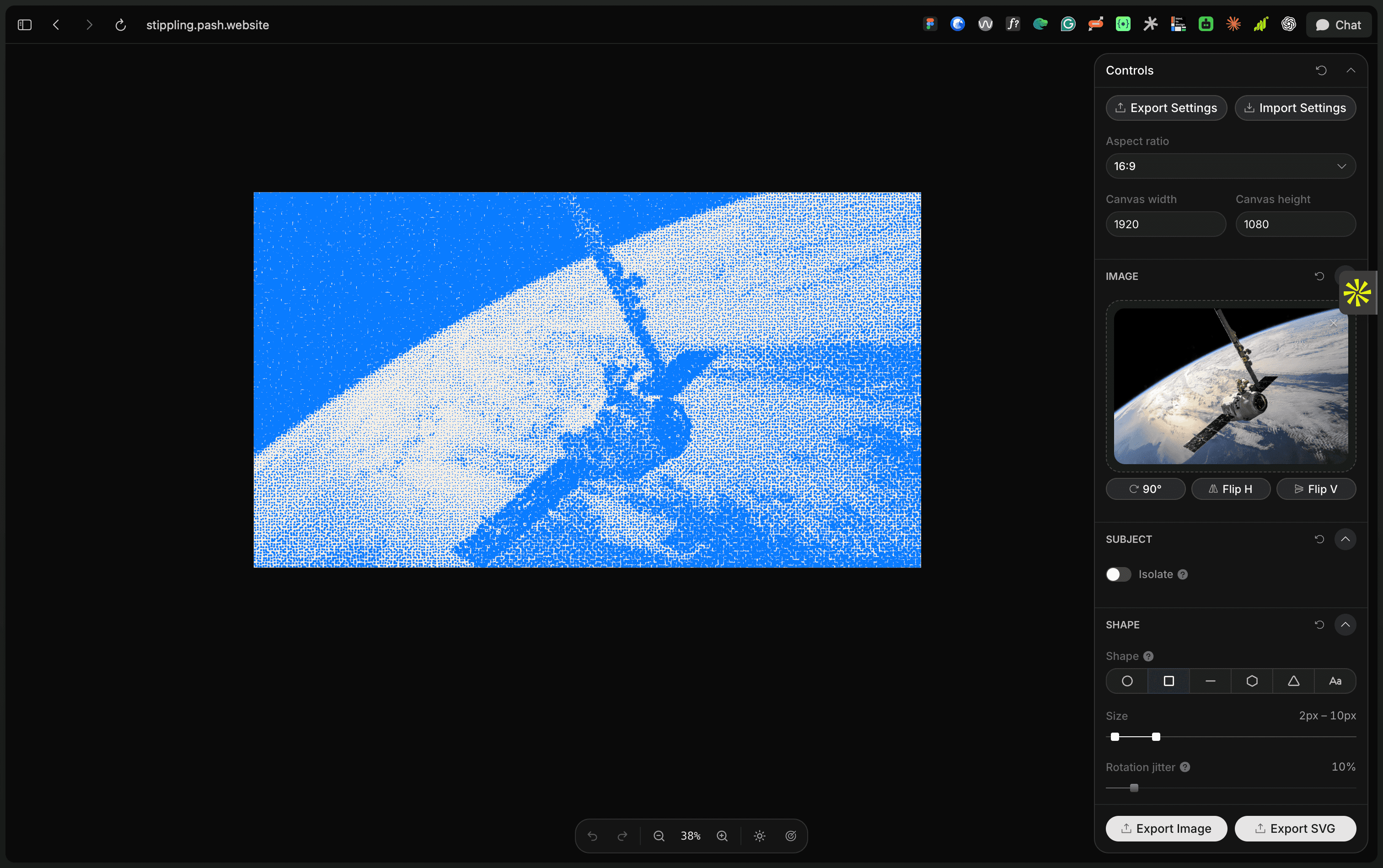Collapse the SUBJECT section
Image resolution: width=1383 pixels, height=868 pixels.
coord(1345,539)
